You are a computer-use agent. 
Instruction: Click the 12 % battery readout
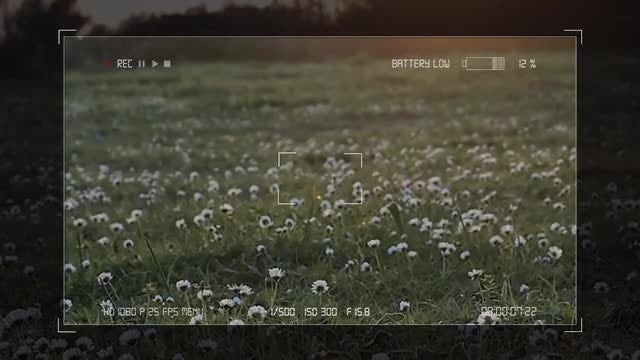click(x=527, y=64)
